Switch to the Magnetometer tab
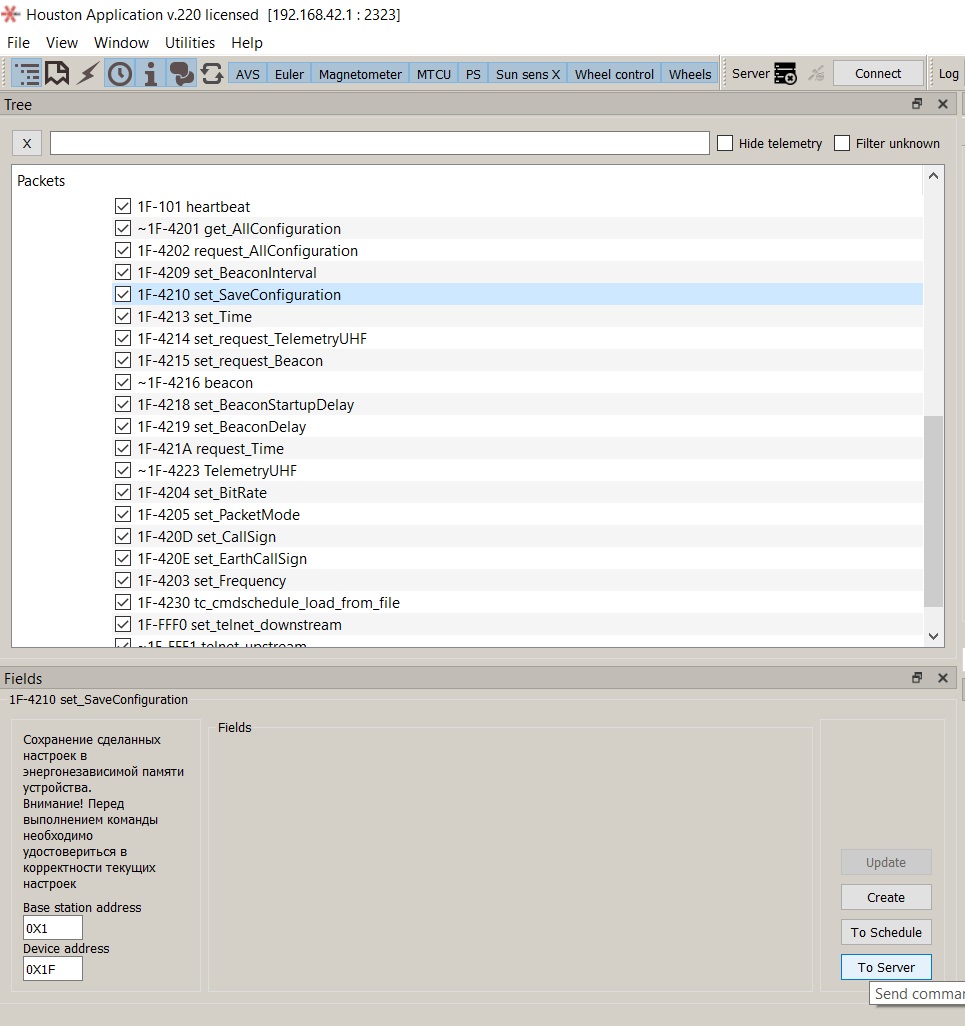The image size is (965, 1026). [360, 74]
